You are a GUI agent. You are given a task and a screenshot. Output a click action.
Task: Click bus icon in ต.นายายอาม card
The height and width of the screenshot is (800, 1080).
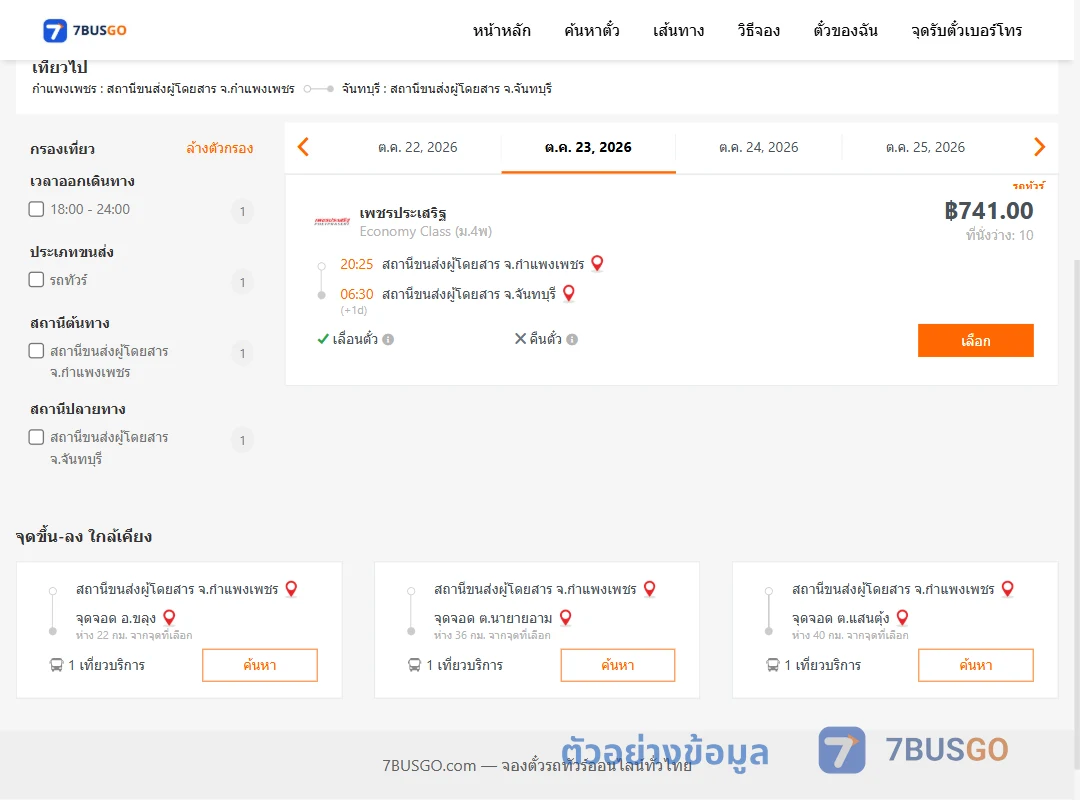pos(415,665)
